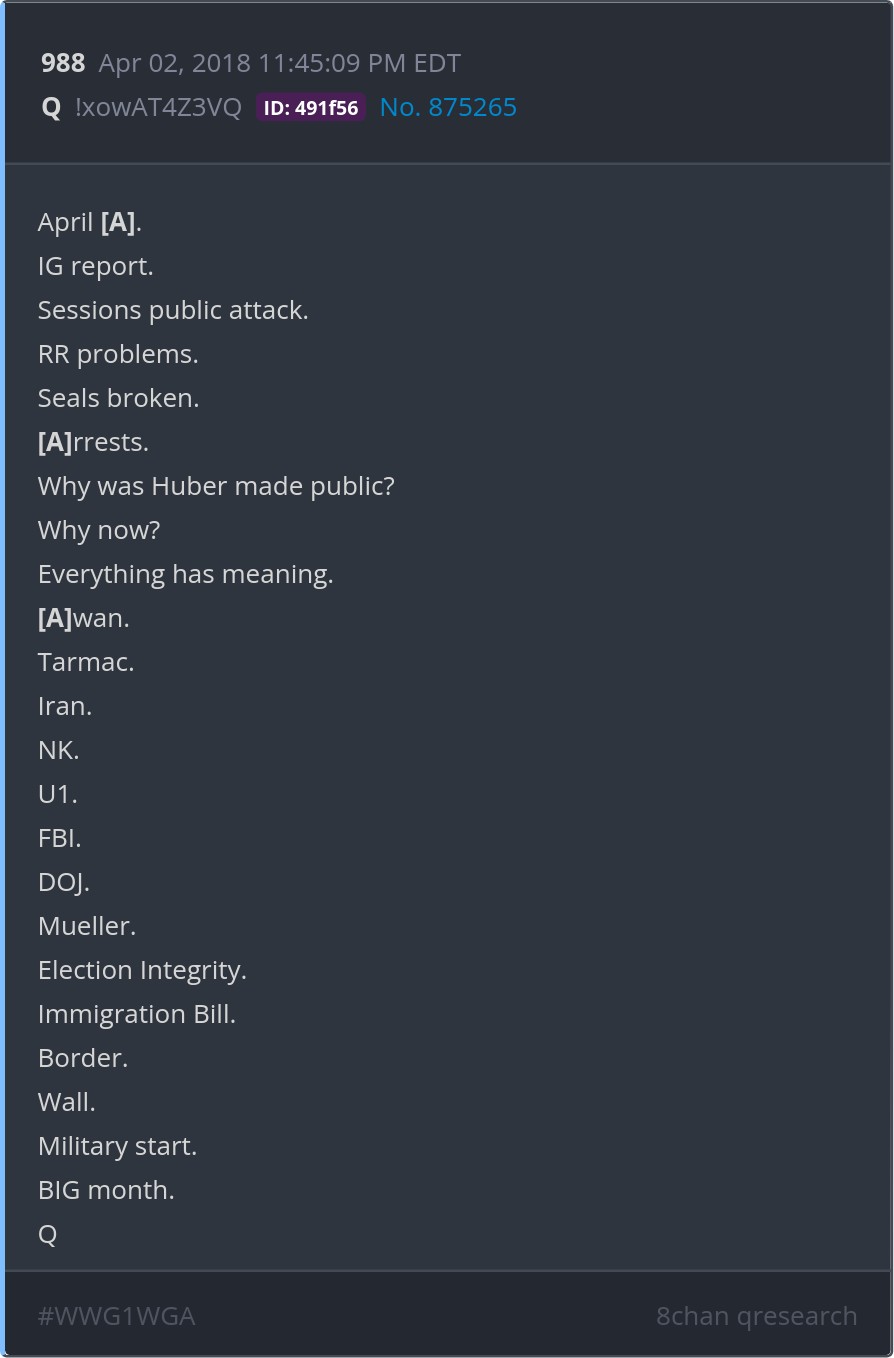894x1358 pixels.
Task: Open the No. 875265 post link
Action: tap(448, 108)
